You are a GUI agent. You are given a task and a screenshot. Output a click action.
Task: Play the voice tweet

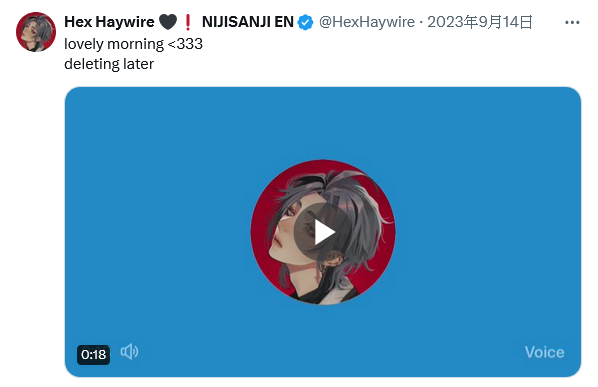(x=323, y=232)
